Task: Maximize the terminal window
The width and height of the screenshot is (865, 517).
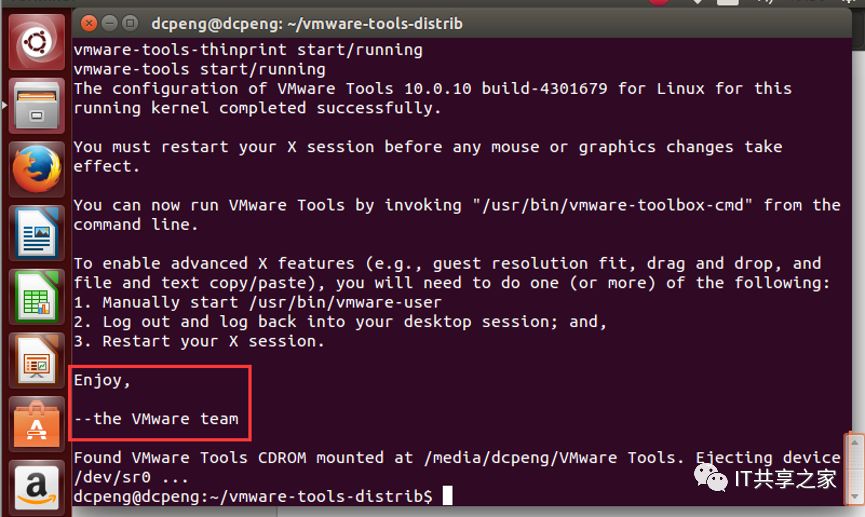Action: [130, 23]
